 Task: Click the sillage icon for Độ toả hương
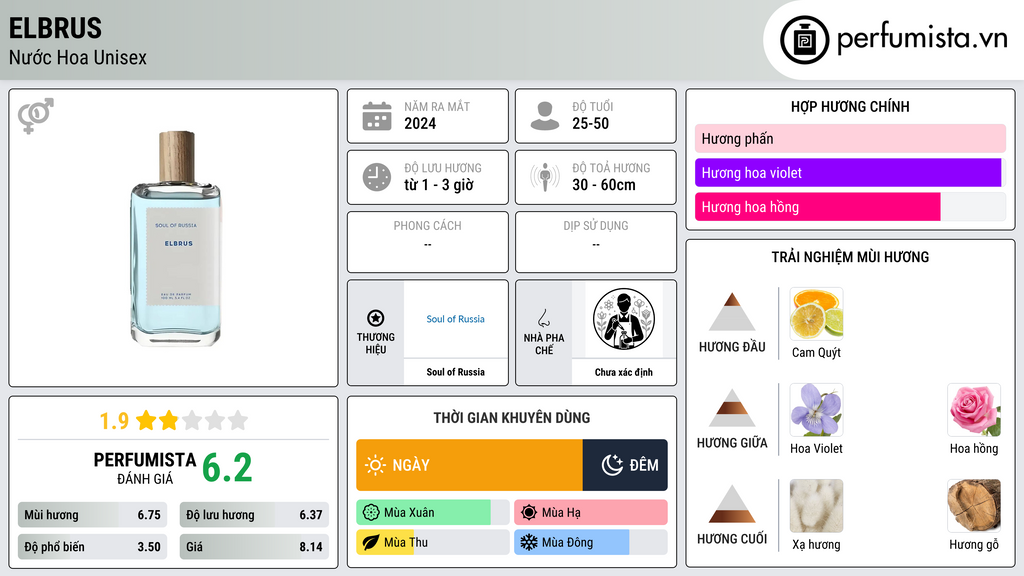pyautogui.click(x=545, y=177)
